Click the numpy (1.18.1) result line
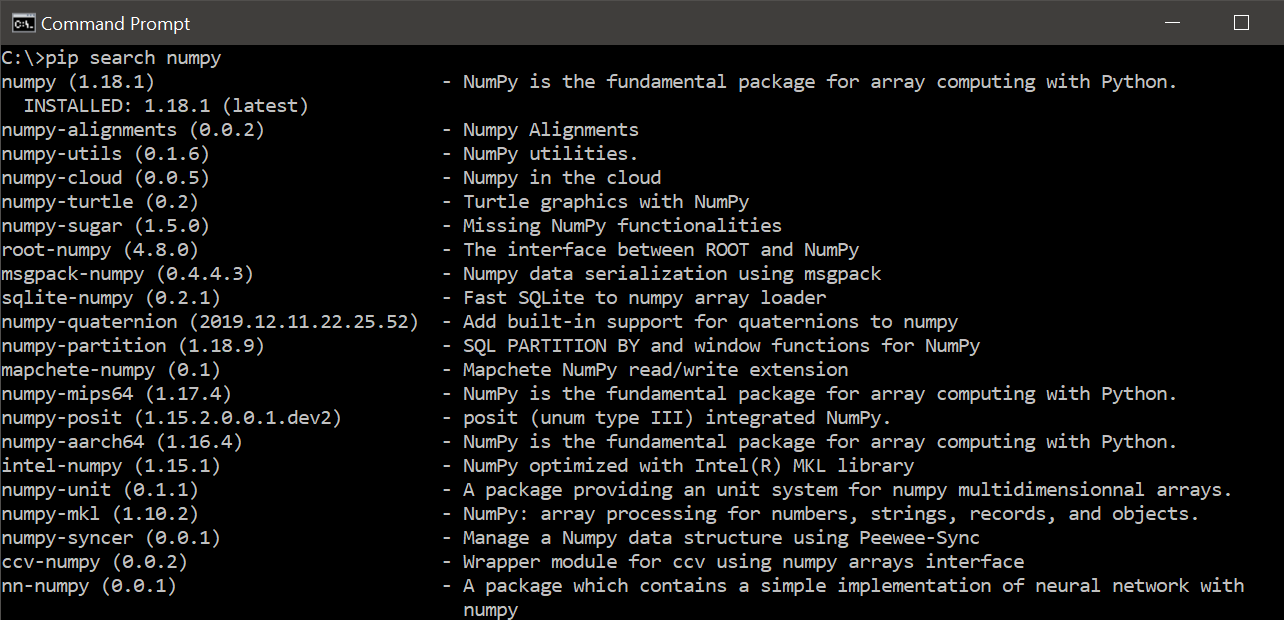The height and width of the screenshot is (620, 1284). (589, 82)
